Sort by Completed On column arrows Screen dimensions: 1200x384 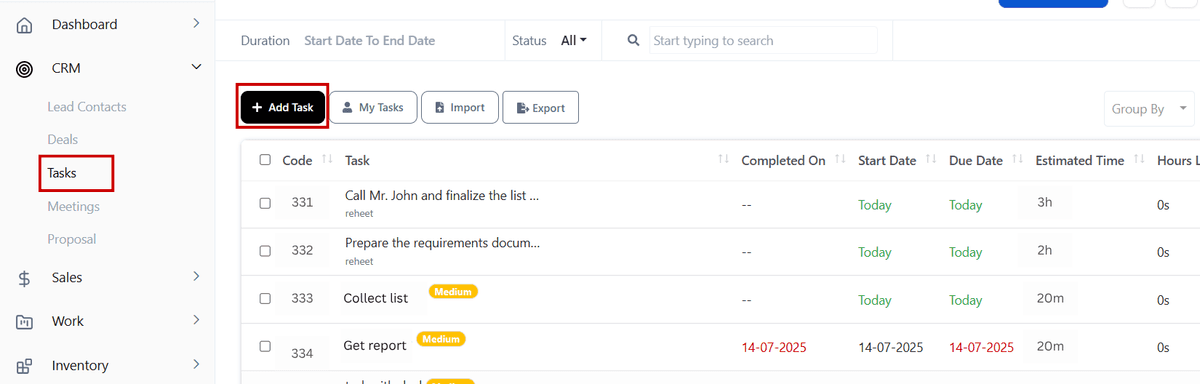point(840,160)
